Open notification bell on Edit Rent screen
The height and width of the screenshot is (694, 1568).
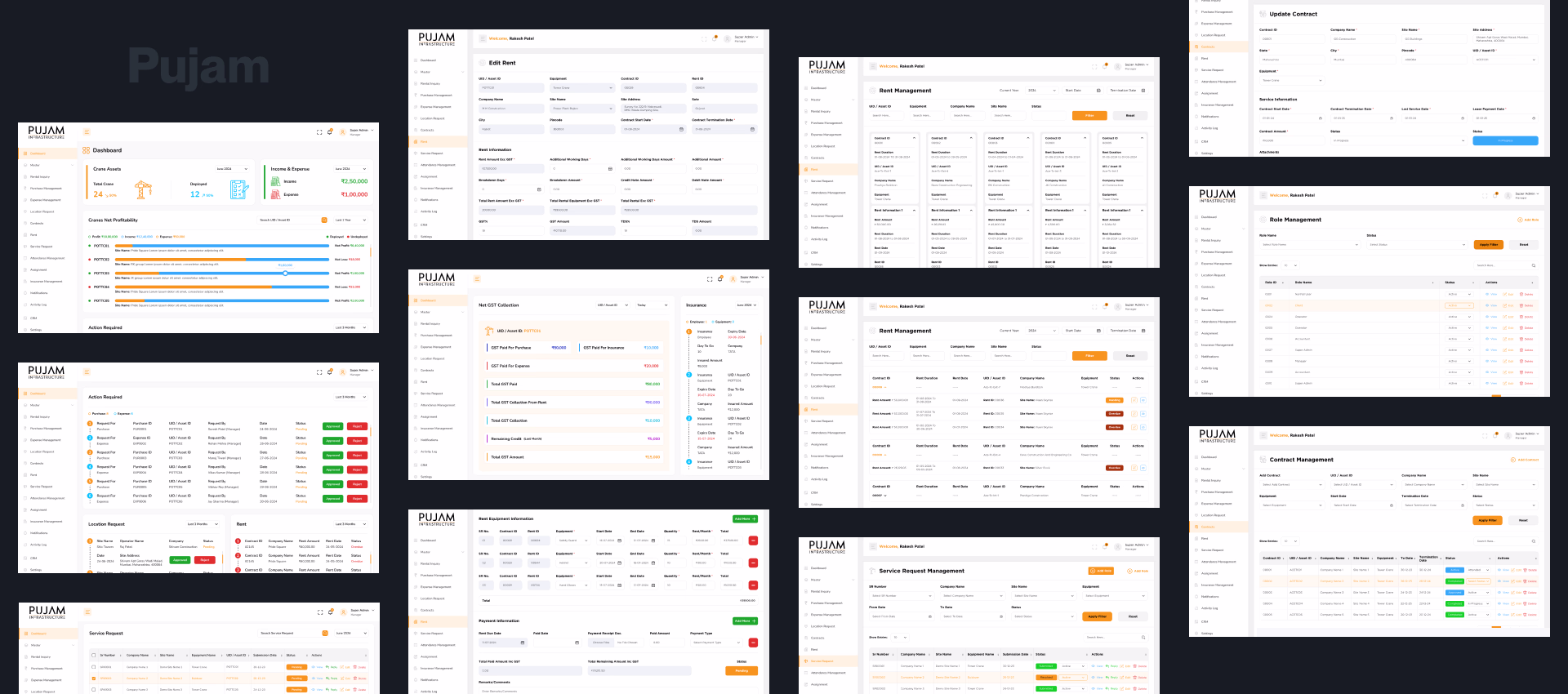point(715,38)
